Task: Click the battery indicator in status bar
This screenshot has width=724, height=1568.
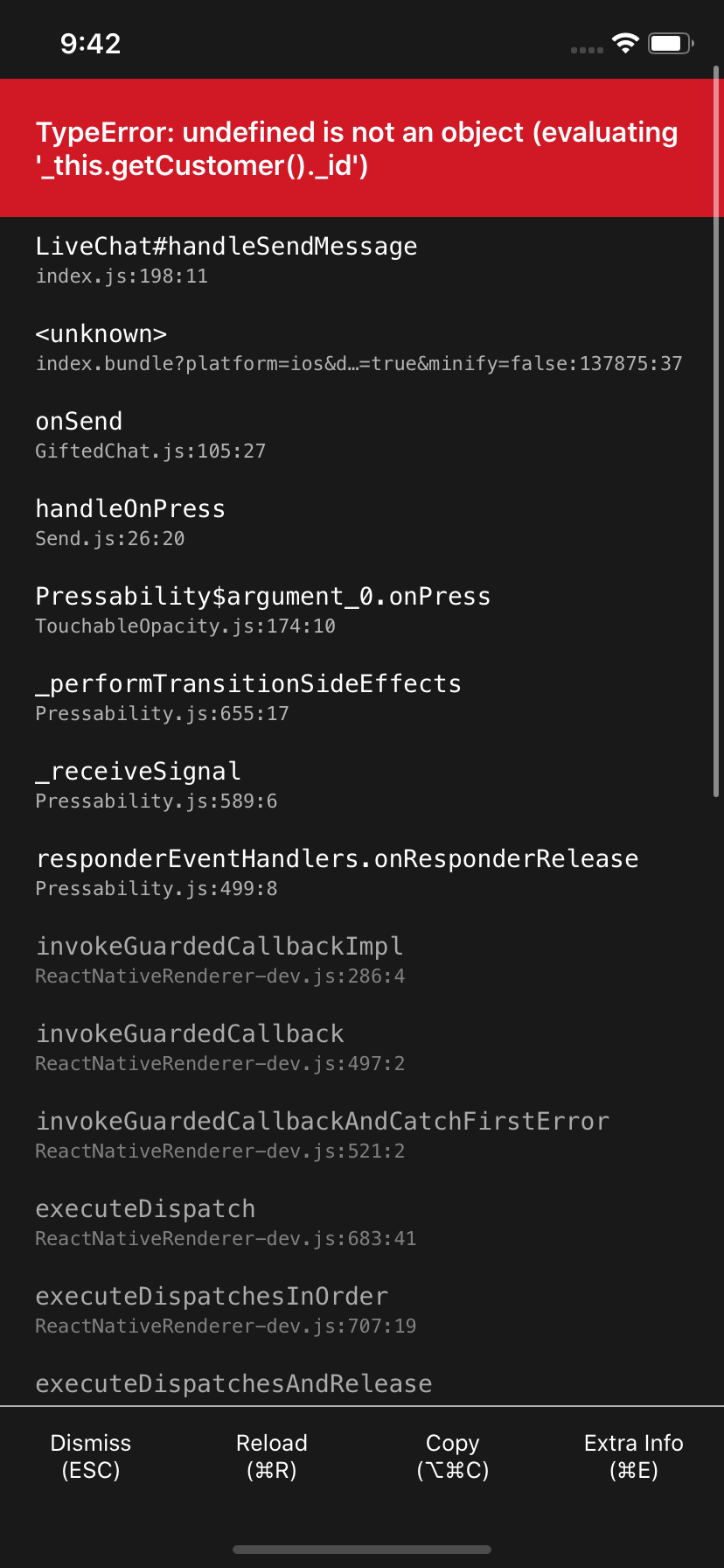Action: coord(668,42)
